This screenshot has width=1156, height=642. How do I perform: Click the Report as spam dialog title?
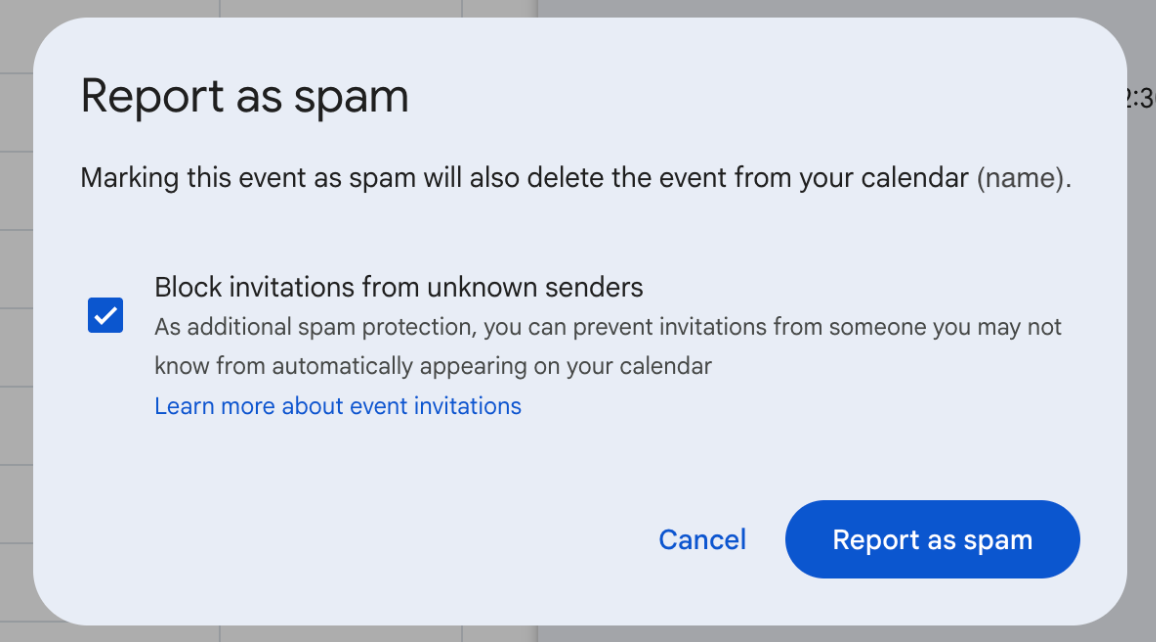coord(244,96)
